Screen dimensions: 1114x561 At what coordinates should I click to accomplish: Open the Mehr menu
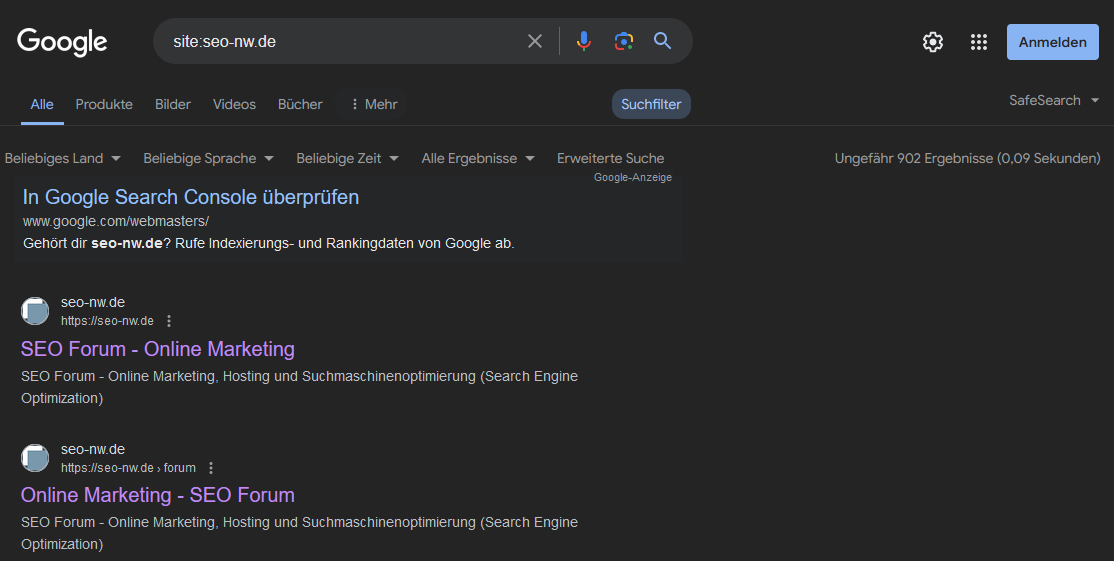(373, 104)
